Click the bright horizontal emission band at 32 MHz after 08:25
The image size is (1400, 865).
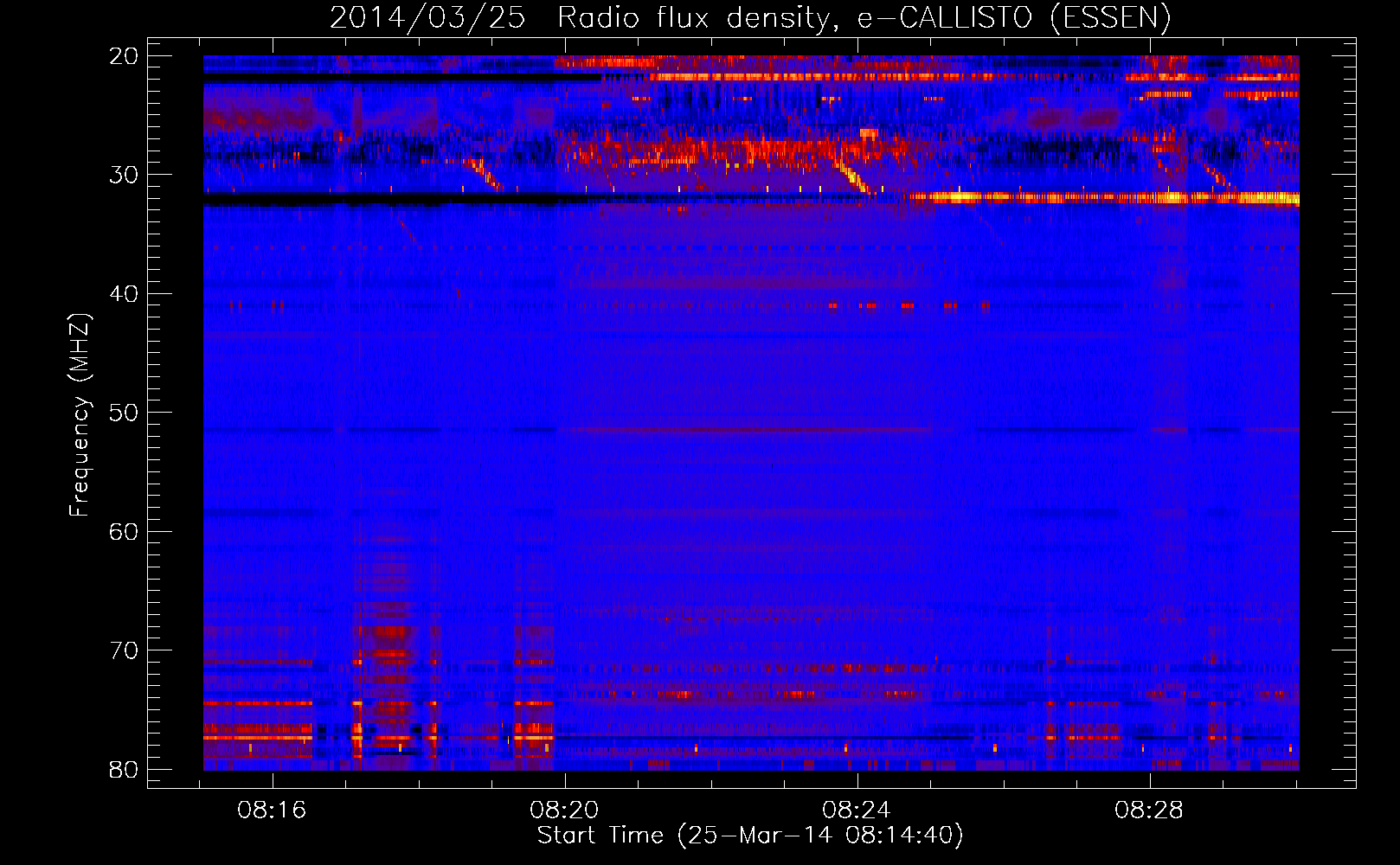pyautogui.click(x=1104, y=198)
